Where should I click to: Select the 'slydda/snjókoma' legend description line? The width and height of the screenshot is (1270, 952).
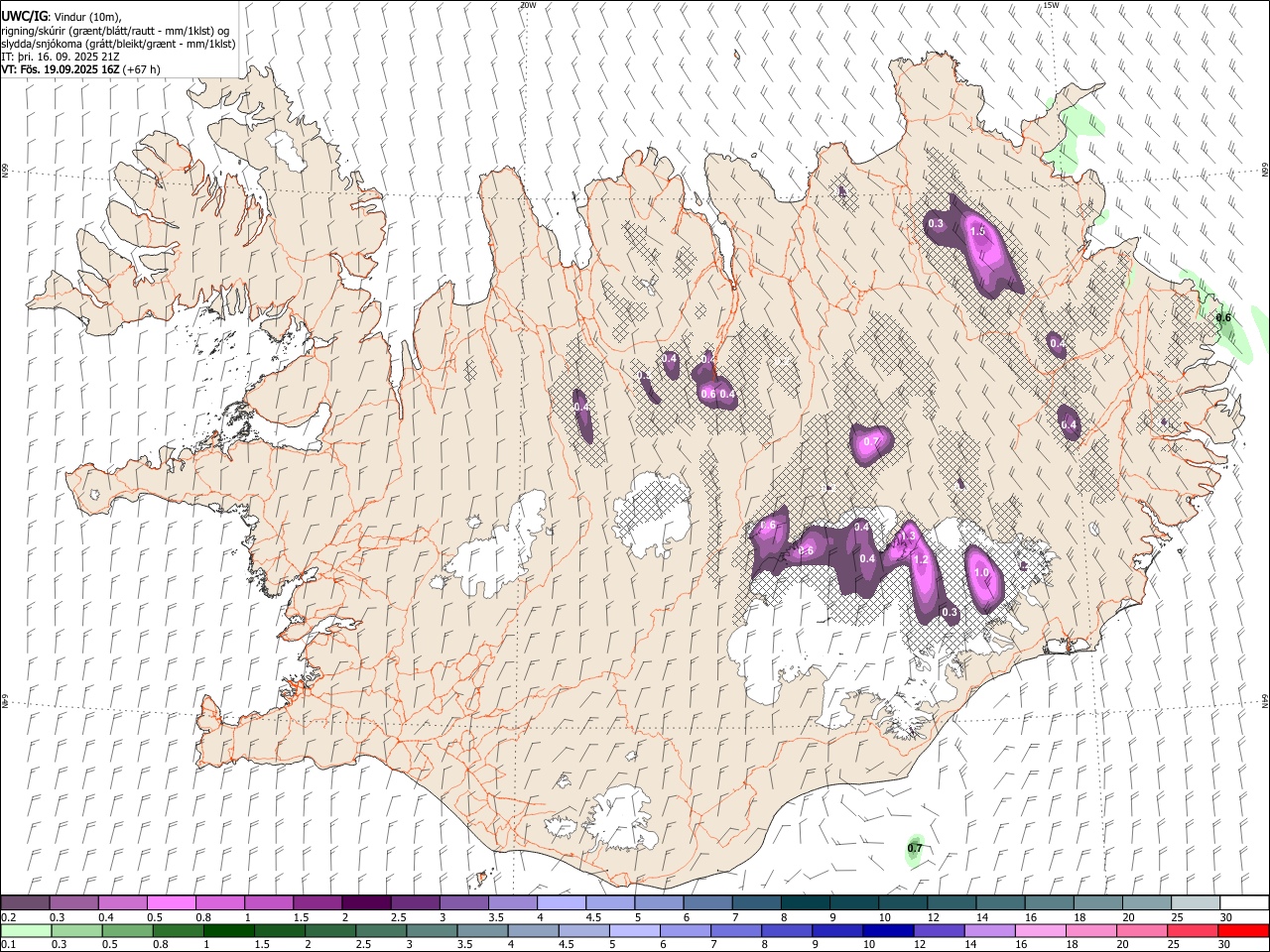118,44
